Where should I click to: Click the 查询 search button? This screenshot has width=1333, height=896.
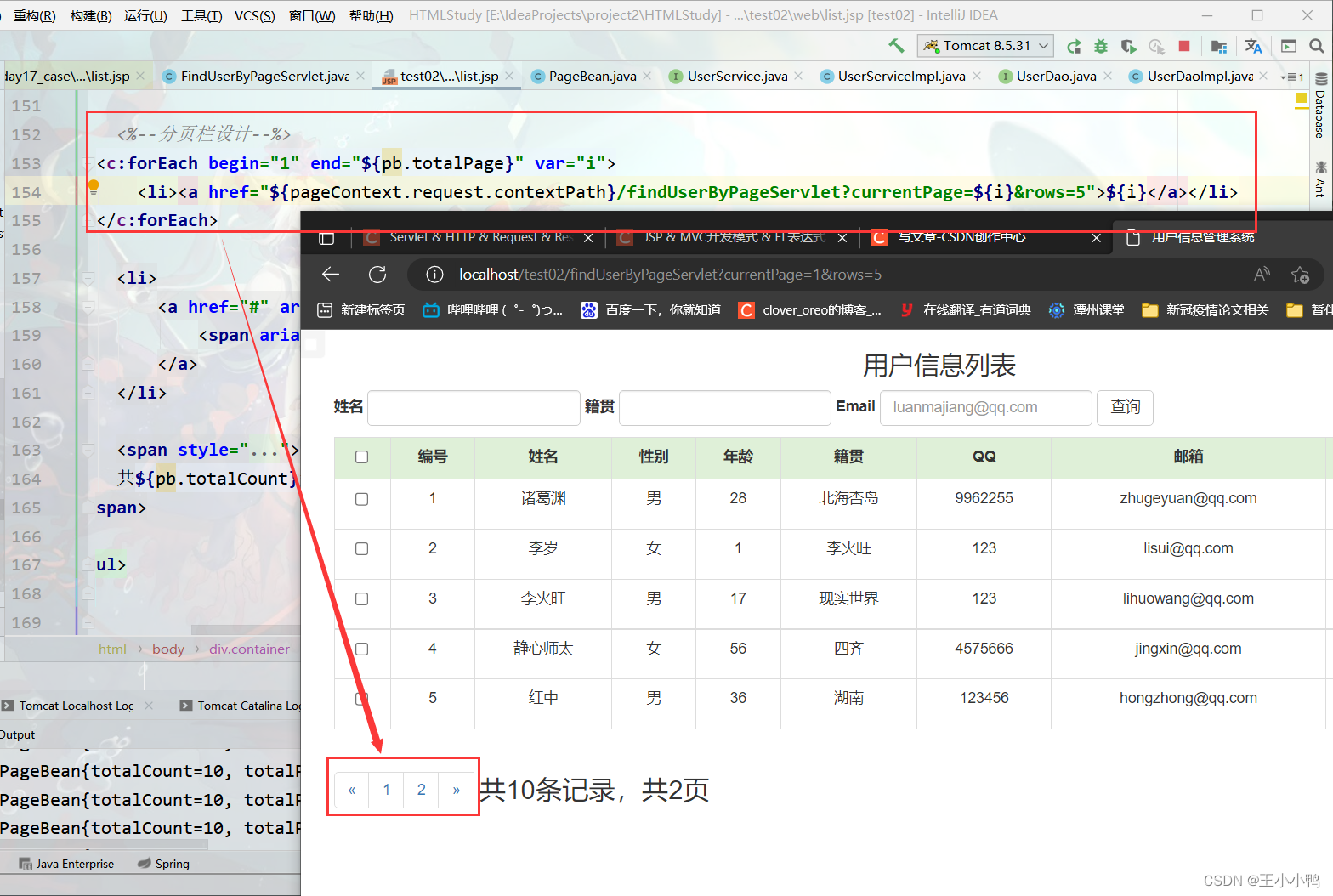(1125, 407)
